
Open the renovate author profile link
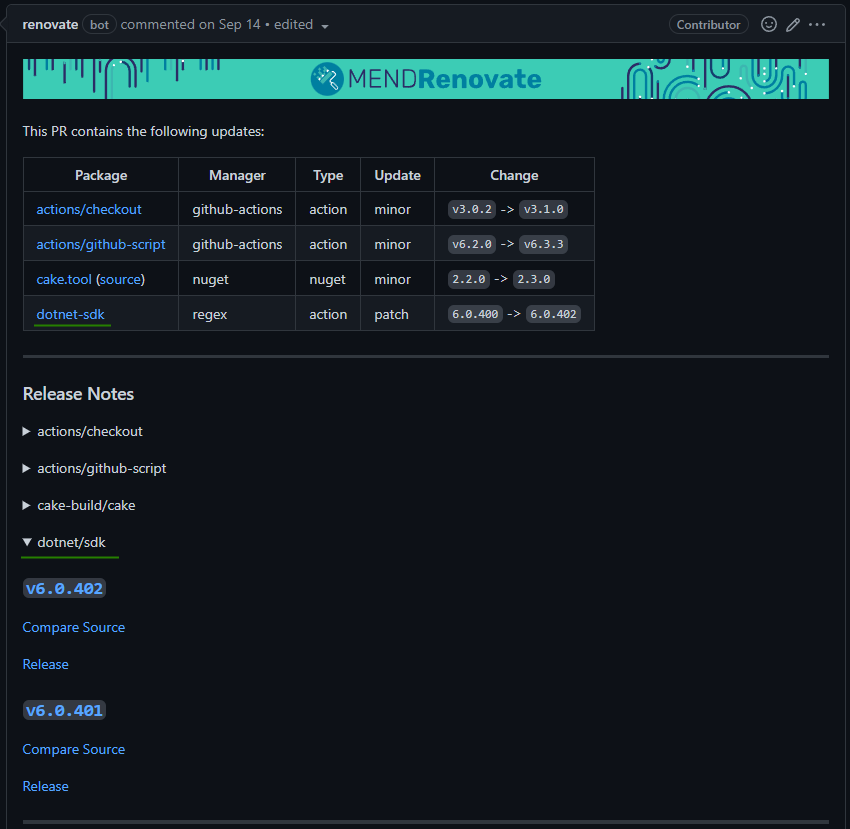50,24
